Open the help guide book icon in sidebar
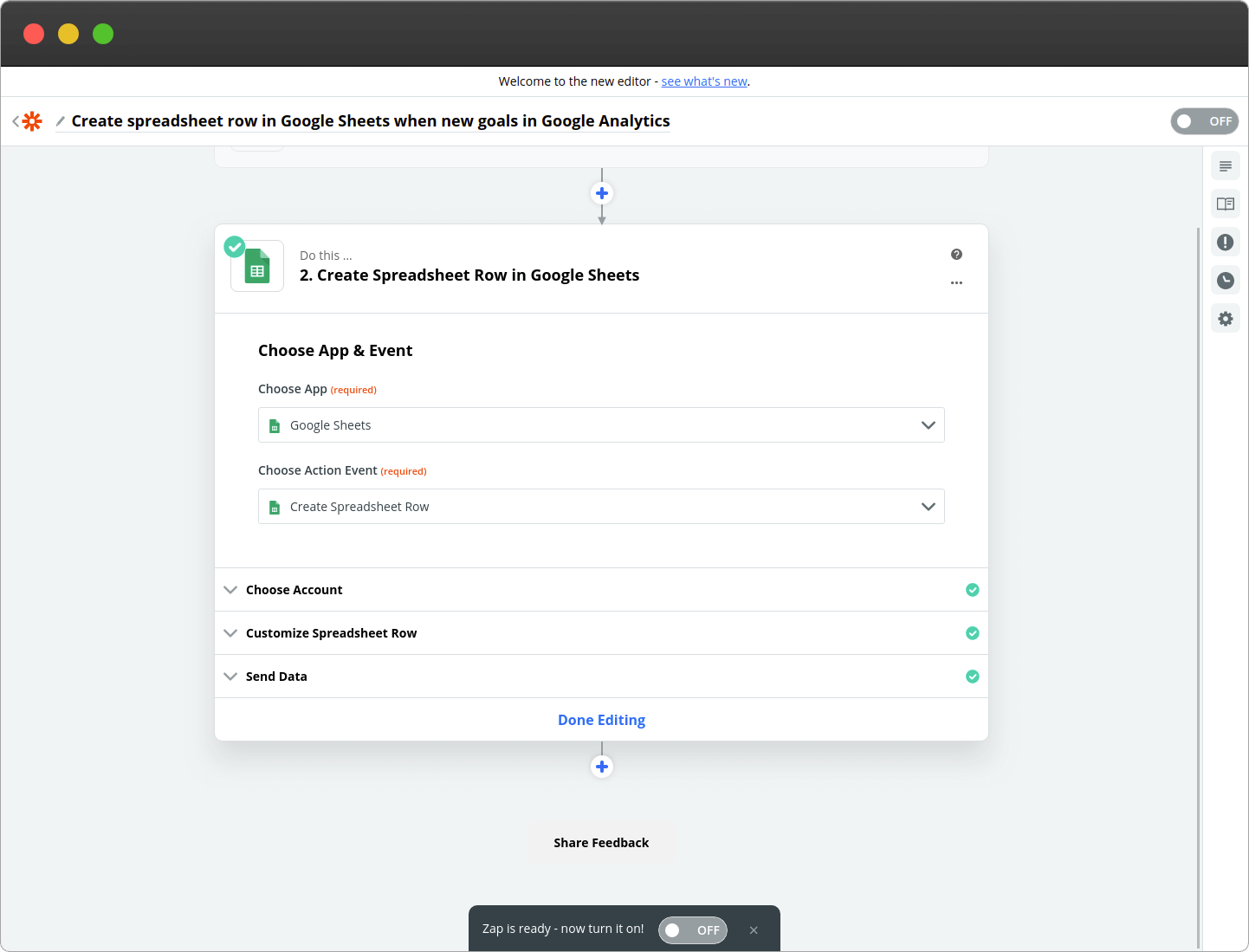The height and width of the screenshot is (952, 1249). coord(1226,204)
